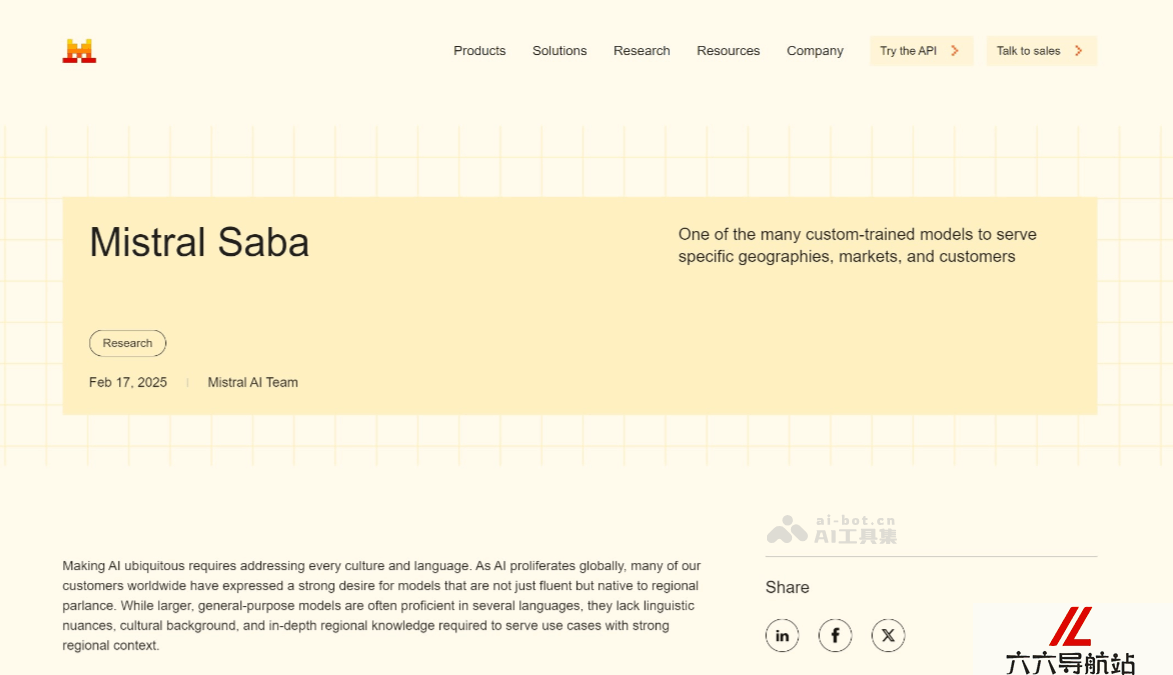
Task: Share the article on X
Action: (x=888, y=635)
